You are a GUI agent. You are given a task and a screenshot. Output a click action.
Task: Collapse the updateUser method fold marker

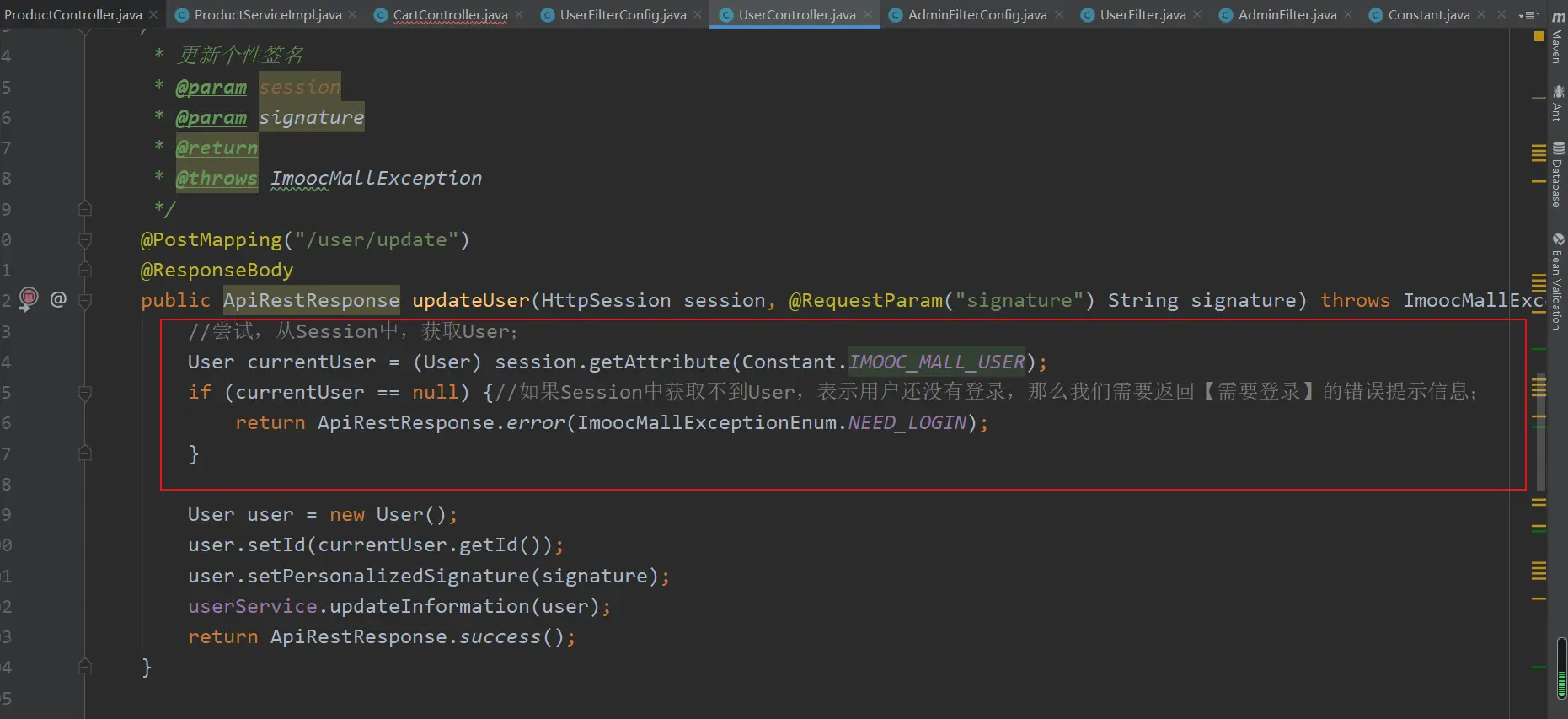[85, 301]
